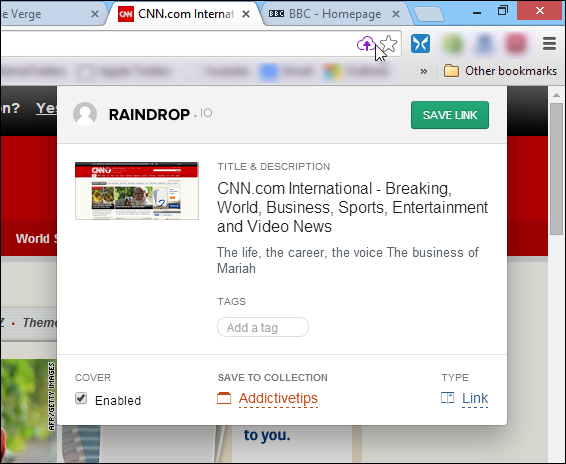Expand hidden bookmarks with the chevron

[x=423, y=71]
